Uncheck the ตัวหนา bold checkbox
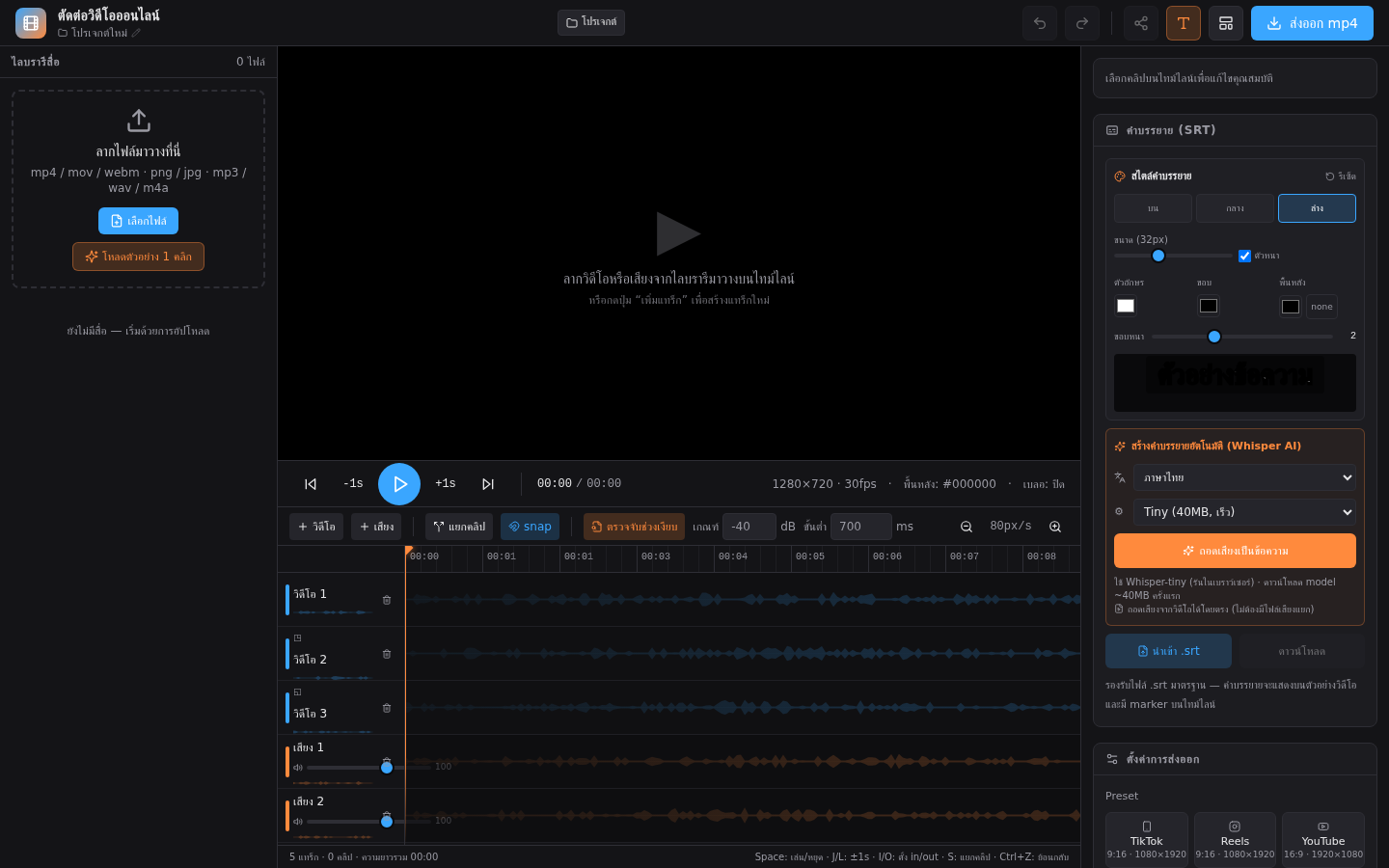 (1244, 256)
